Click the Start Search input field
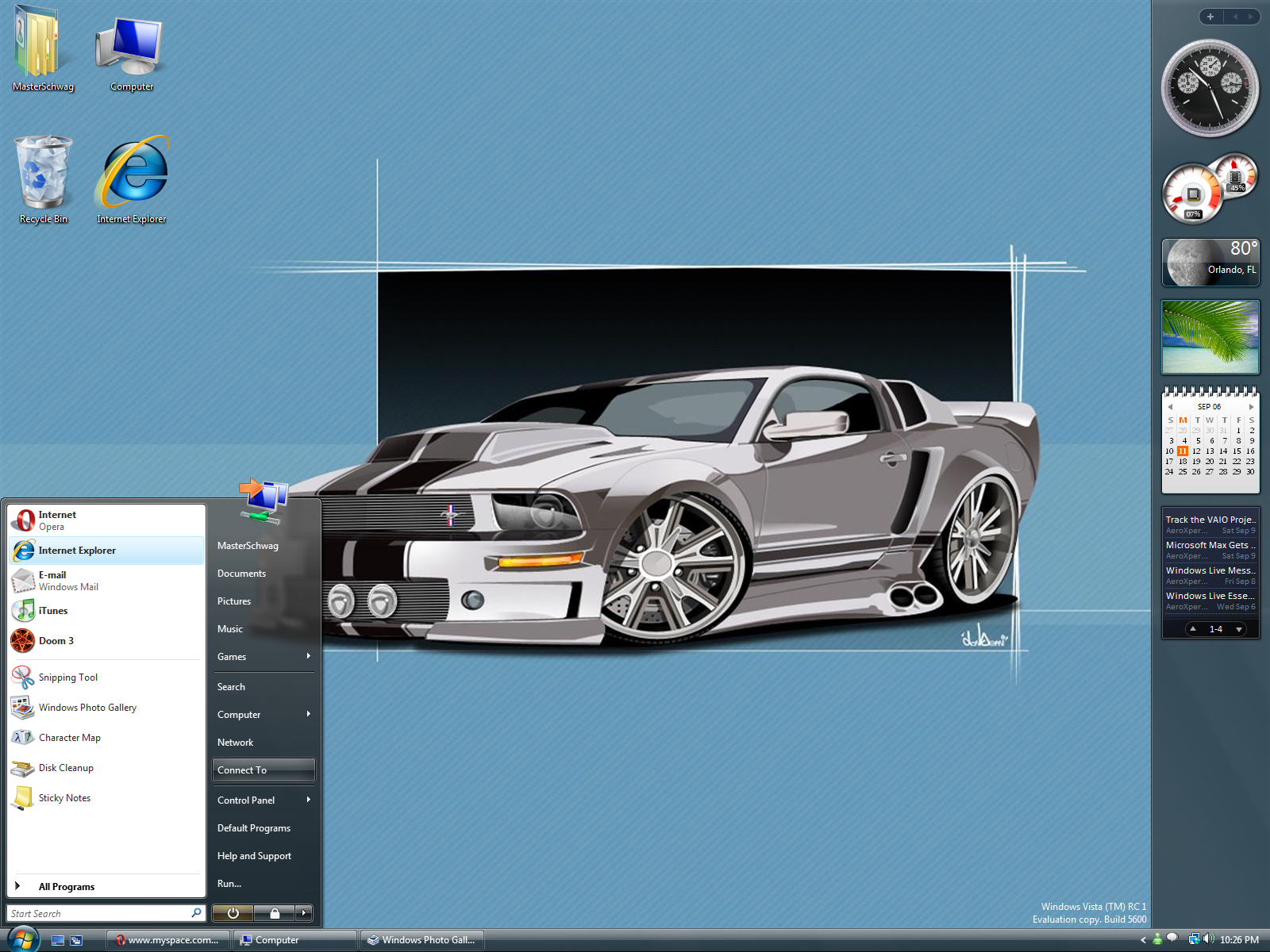The height and width of the screenshot is (952, 1270). pyautogui.click(x=99, y=913)
